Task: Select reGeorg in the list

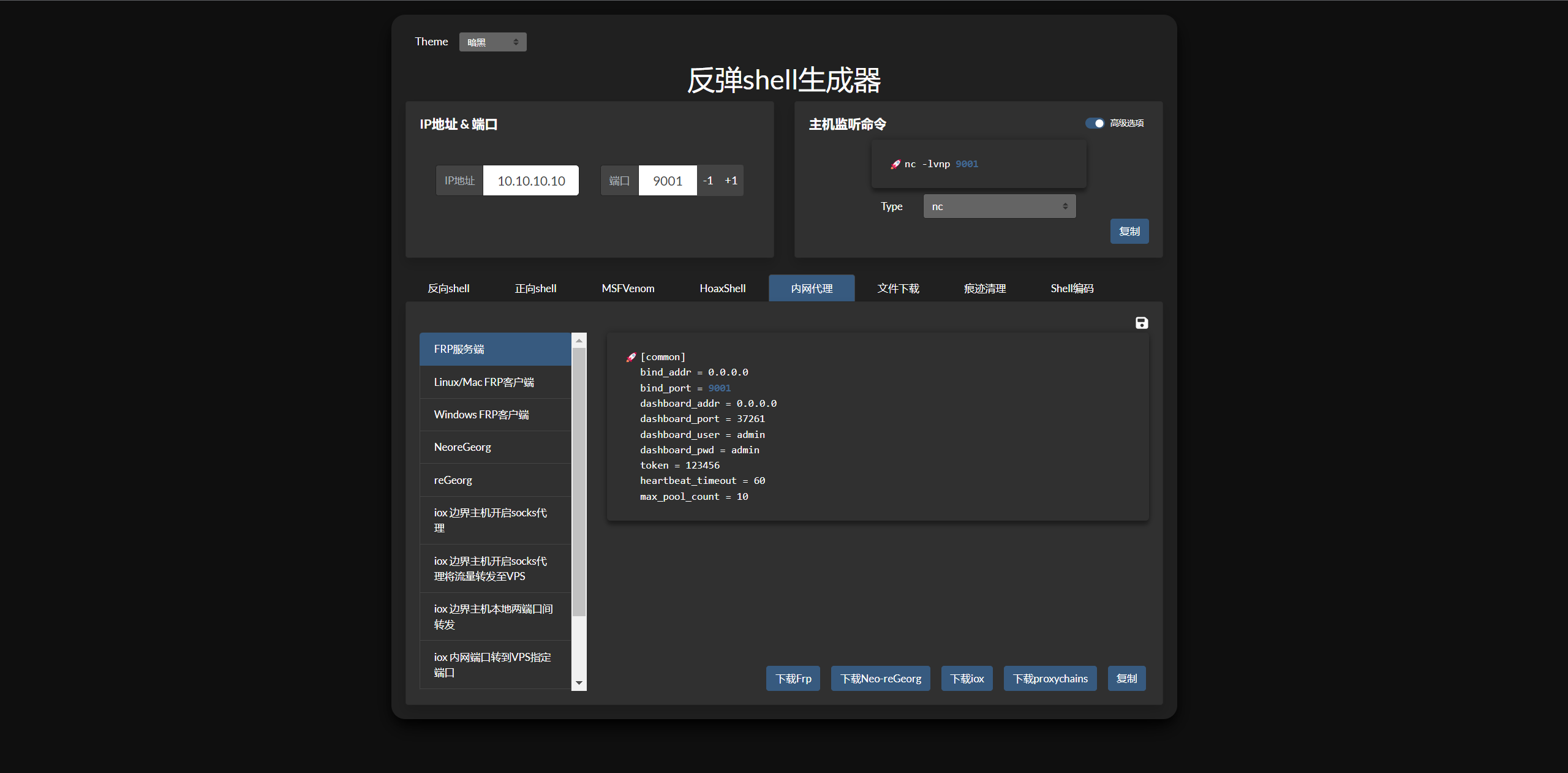Action: [496, 480]
